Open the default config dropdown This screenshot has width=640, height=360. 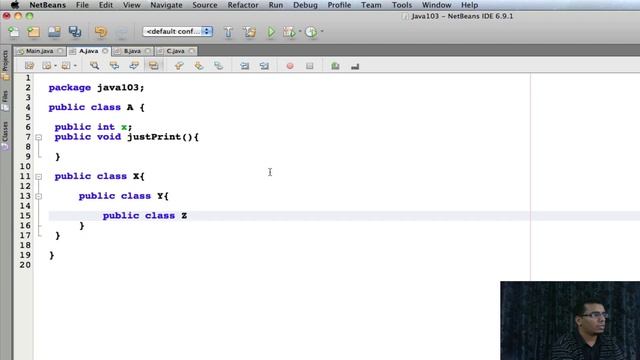point(178,31)
